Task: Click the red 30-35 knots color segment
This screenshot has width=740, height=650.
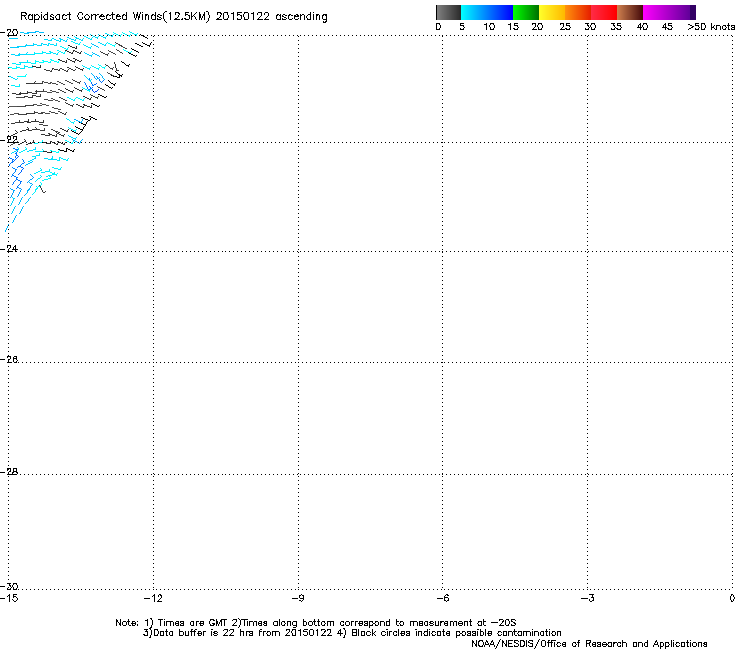Action: 604,12
